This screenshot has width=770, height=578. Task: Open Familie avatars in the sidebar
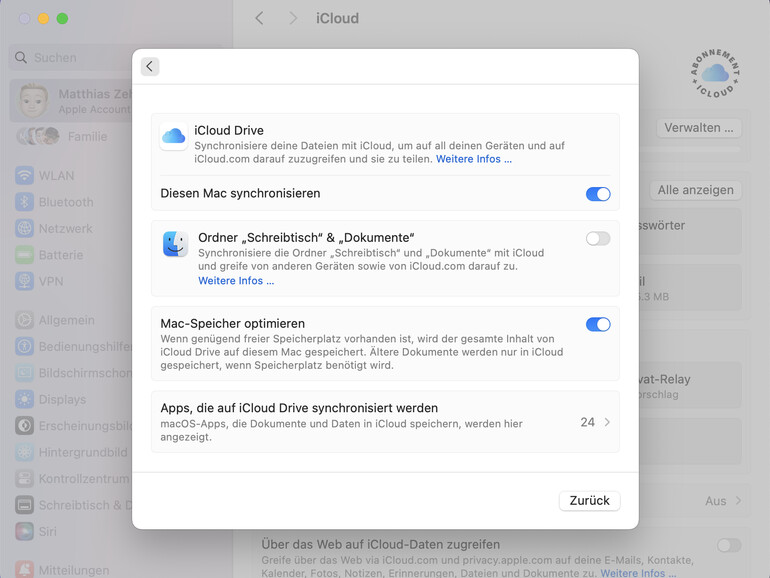pos(38,136)
